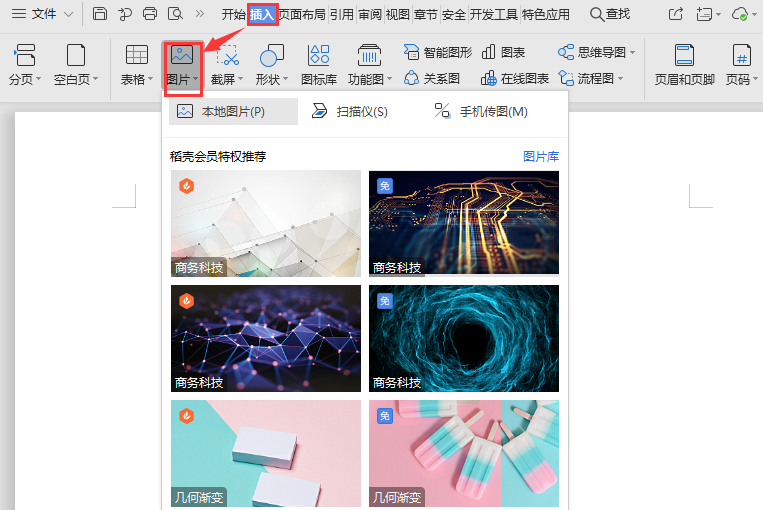Screen dimensions: 763x510
Task: Choose 手机传图(M) phone transfer option
Action: (x=481, y=111)
